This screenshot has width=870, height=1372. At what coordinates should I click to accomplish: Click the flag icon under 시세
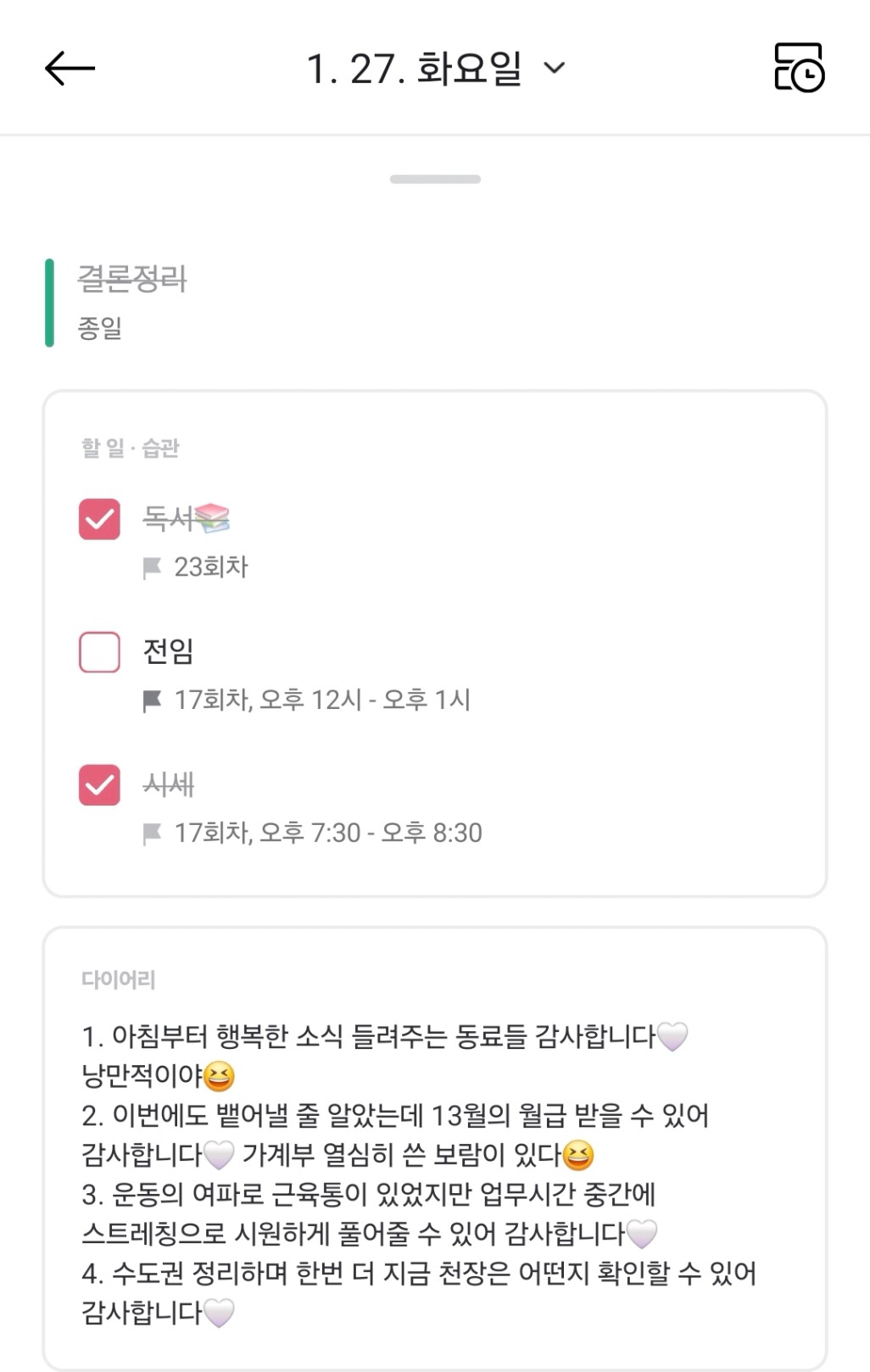[x=153, y=834]
